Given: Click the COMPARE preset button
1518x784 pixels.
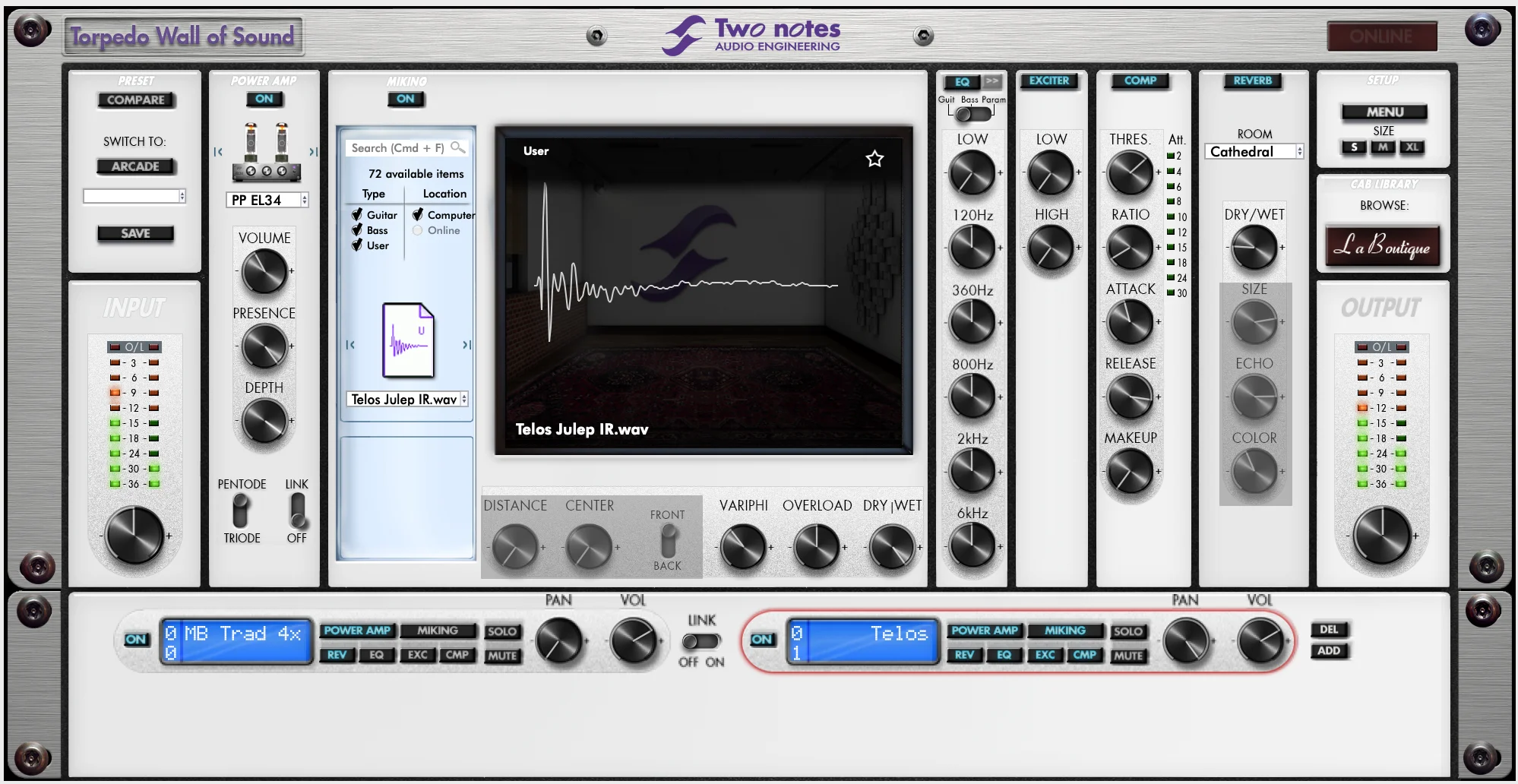Looking at the screenshot, I should (x=136, y=100).
